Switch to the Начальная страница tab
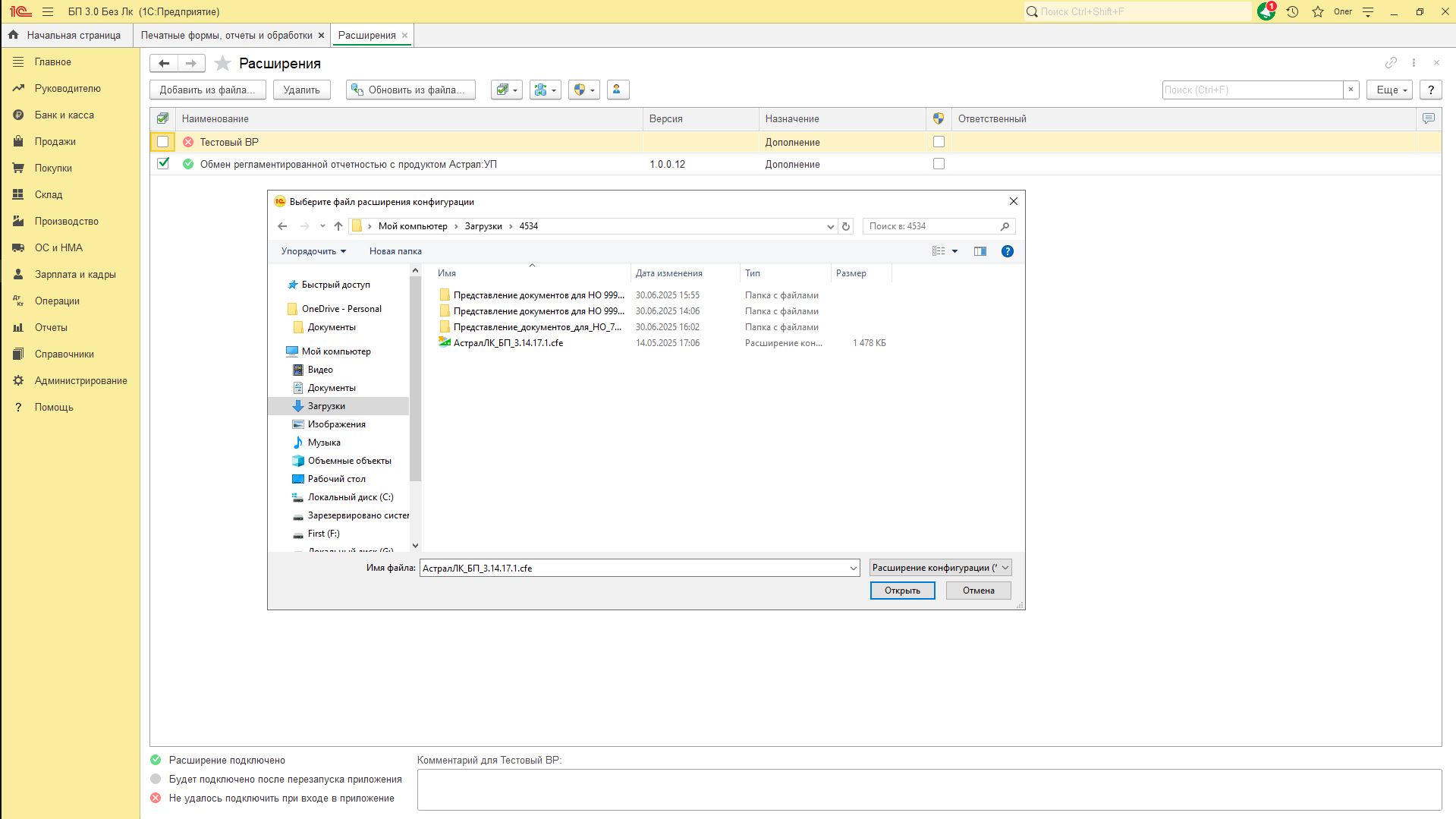 (65, 35)
